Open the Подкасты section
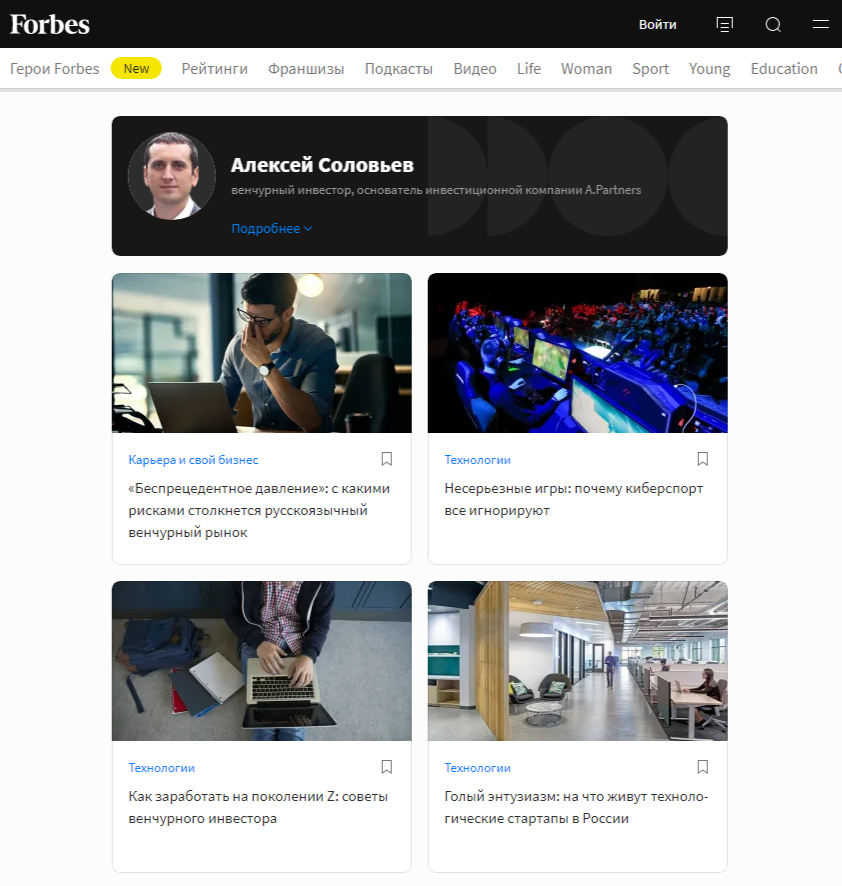Screen dimensions: 842x886 pos(398,68)
